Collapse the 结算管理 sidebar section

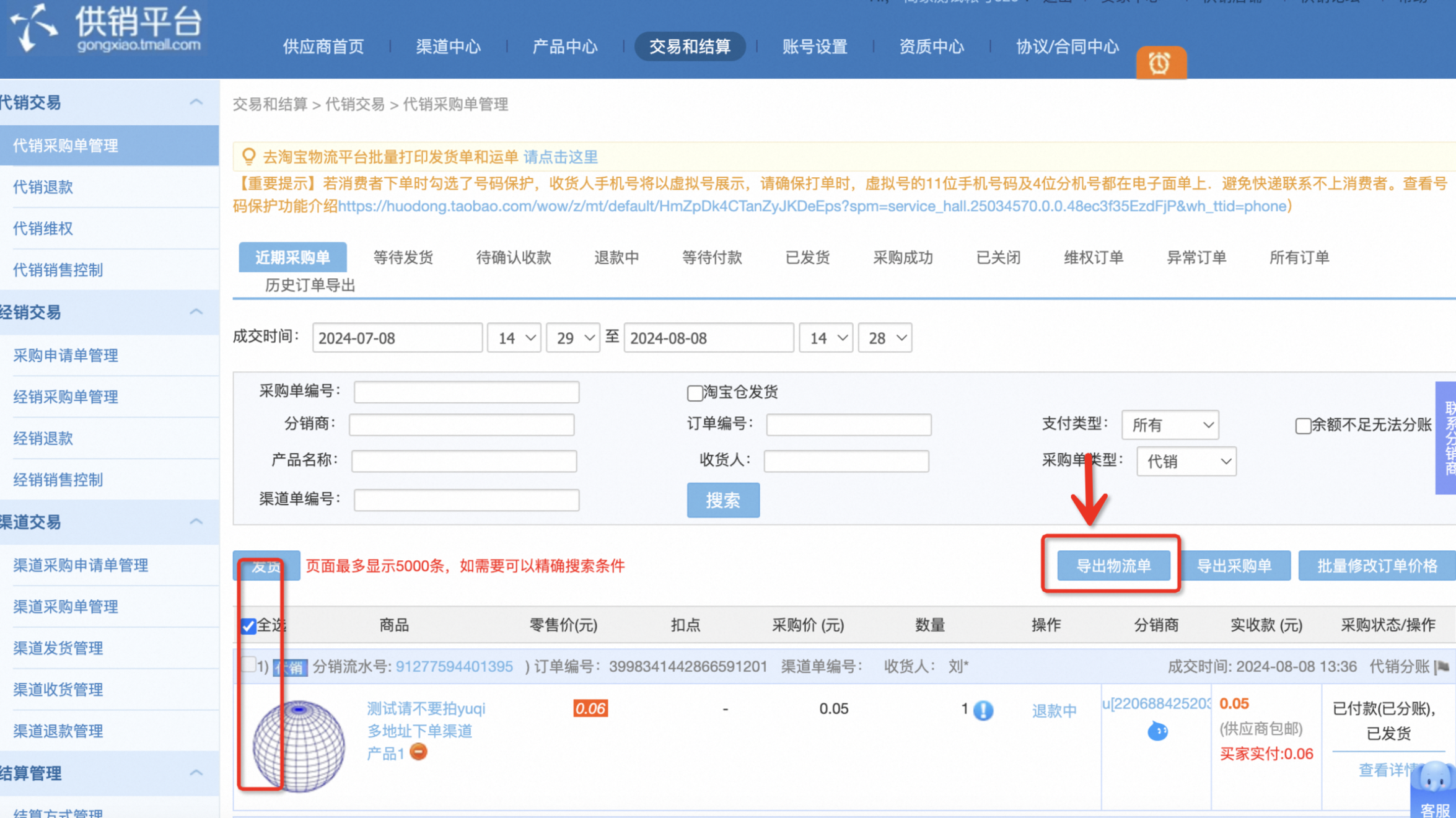(x=196, y=773)
